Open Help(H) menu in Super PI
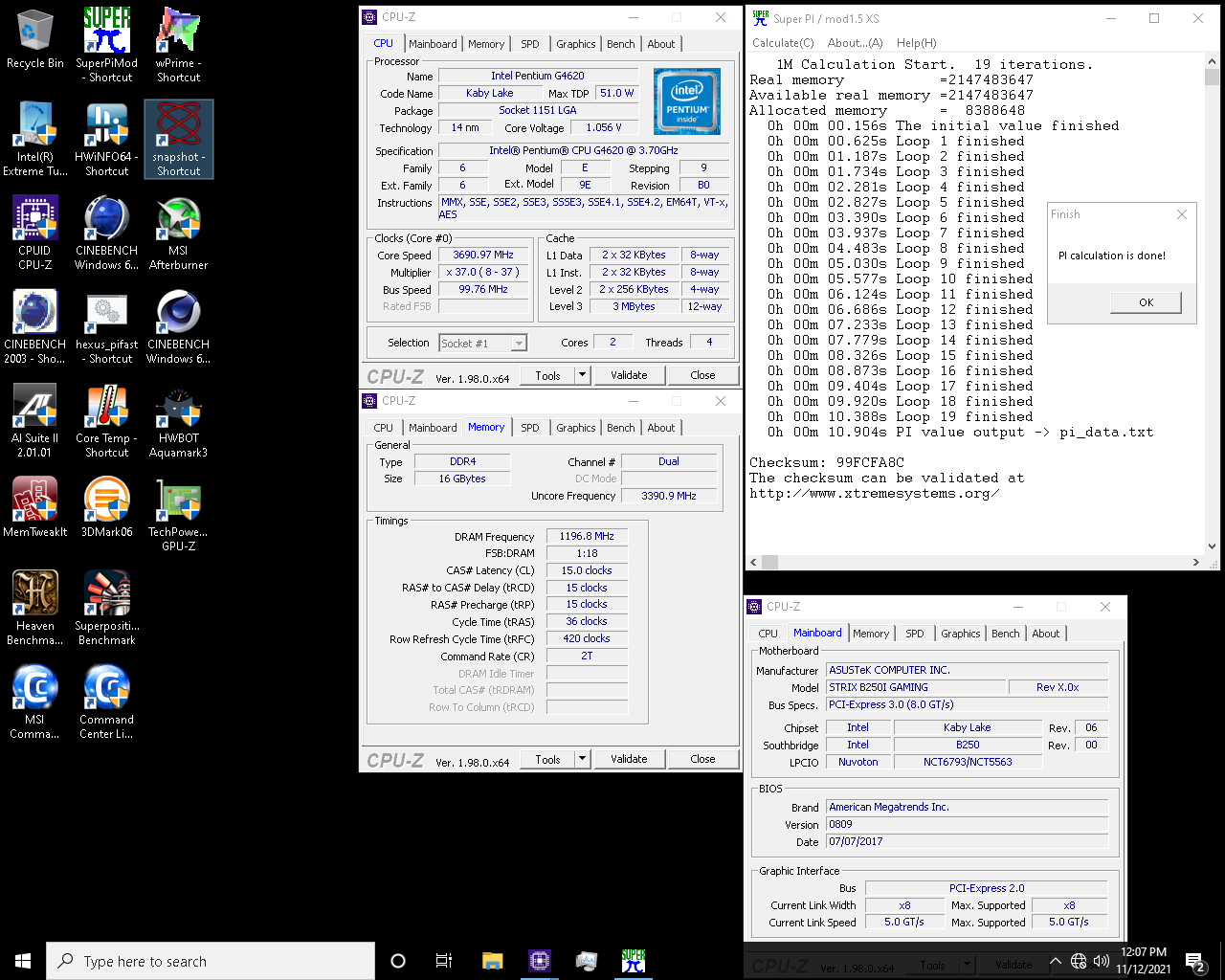The height and width of the screenshot is (980, 1225). tap(916, 43)
